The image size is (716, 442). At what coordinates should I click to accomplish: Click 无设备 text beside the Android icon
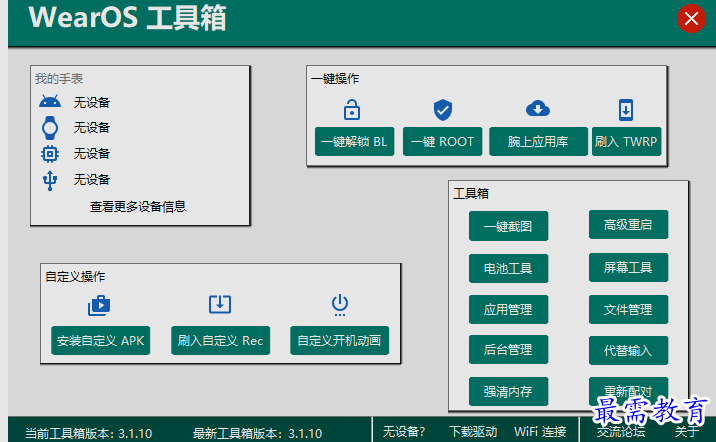(92, 103)
